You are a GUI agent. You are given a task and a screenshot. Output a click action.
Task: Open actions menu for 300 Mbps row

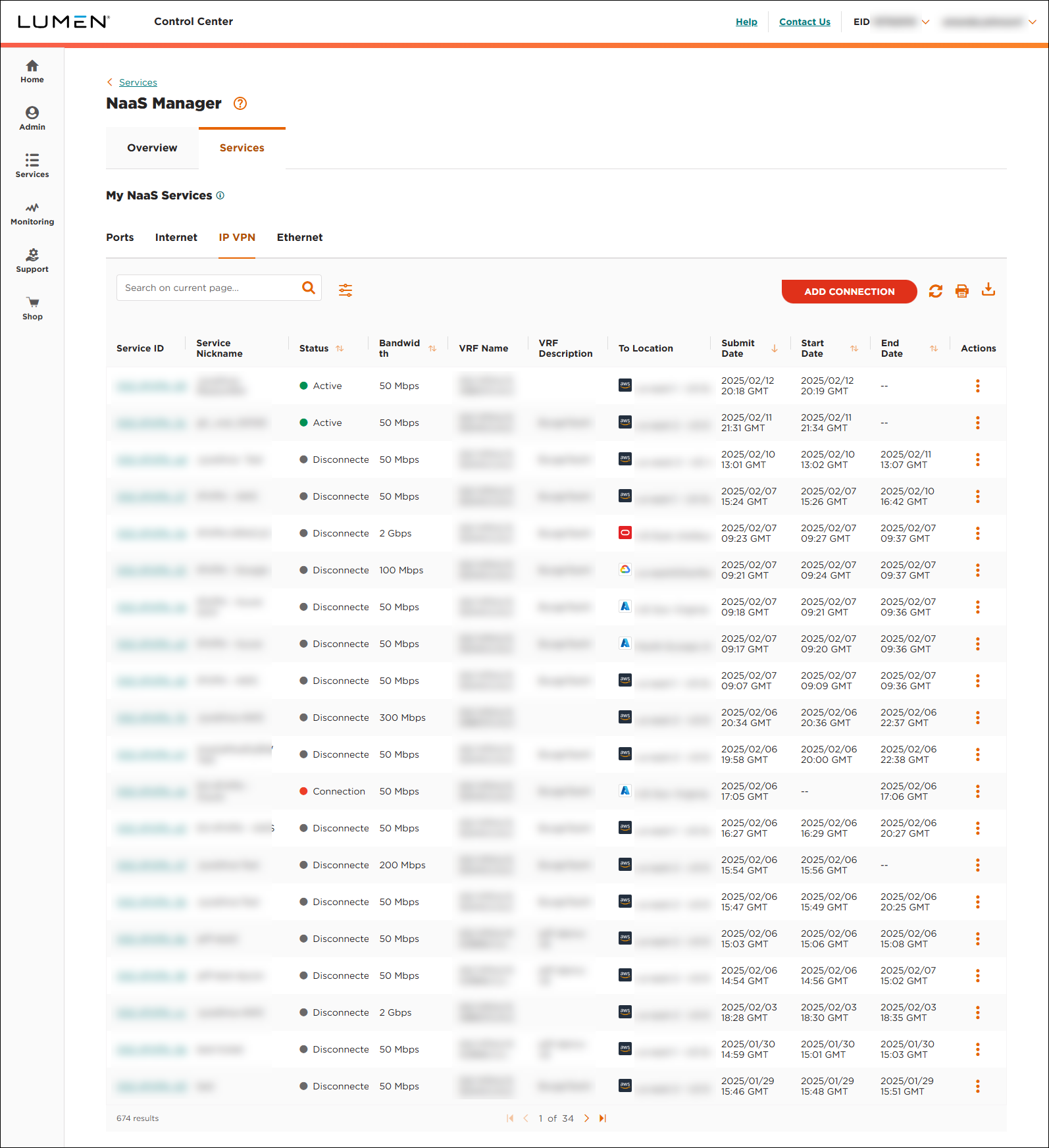pos(977,717)
